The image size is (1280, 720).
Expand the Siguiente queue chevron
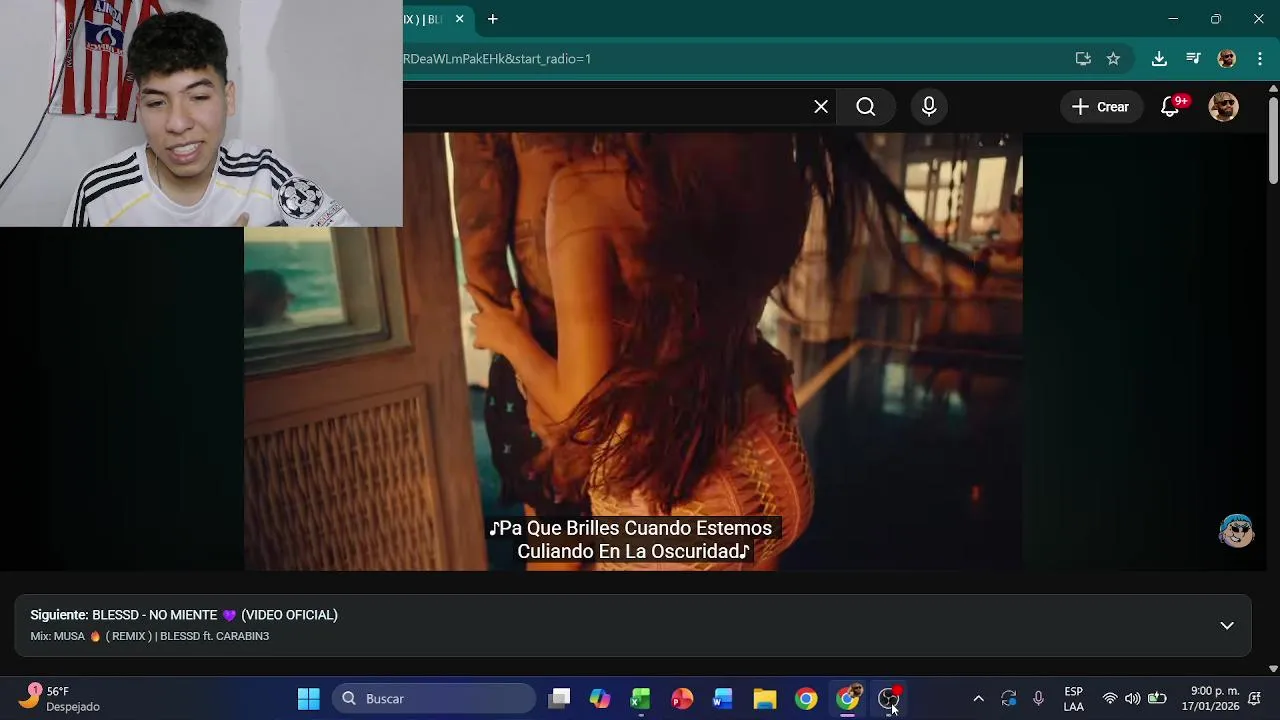(x=1227, y=626)
